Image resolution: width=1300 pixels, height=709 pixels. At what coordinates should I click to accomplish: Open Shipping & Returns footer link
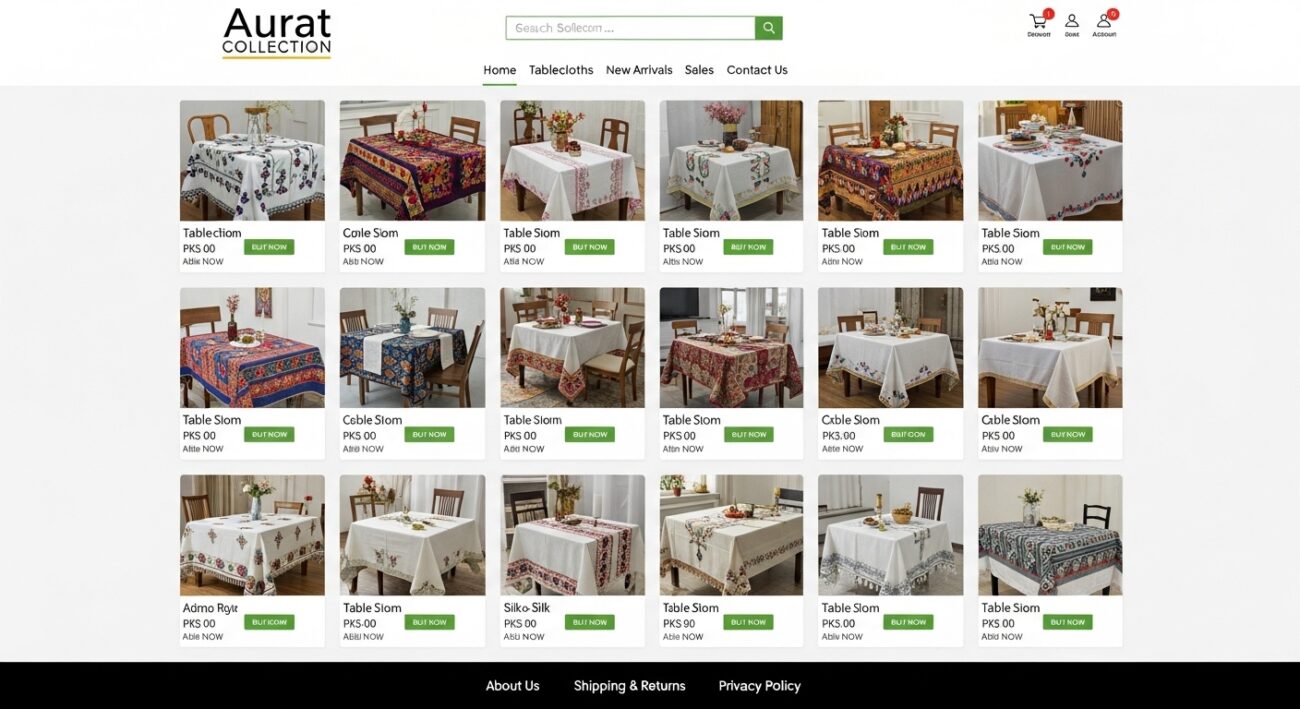point(629,686)
